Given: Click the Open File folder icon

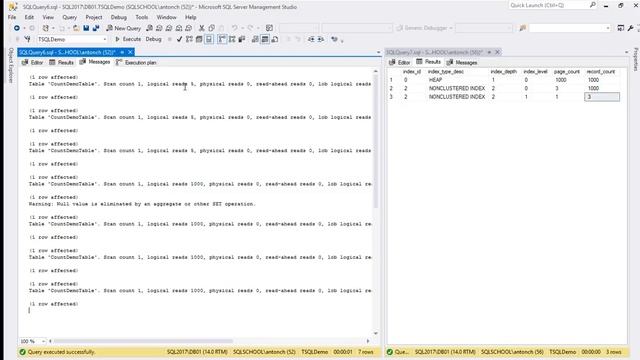Looking at the screenshot, I should point(76,28).
